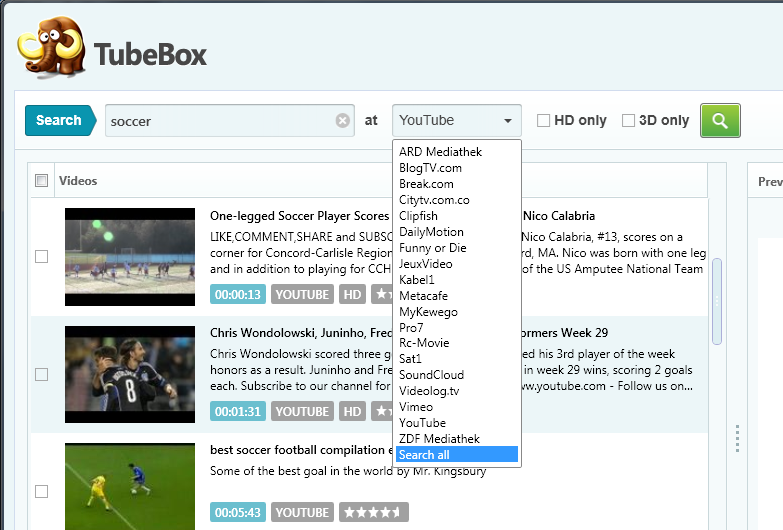Image resolution: width=783 pixels, height=530 pixels.
Task: Check the first video's checkbox
Action: pyautogui.click(x=41, y=256)
